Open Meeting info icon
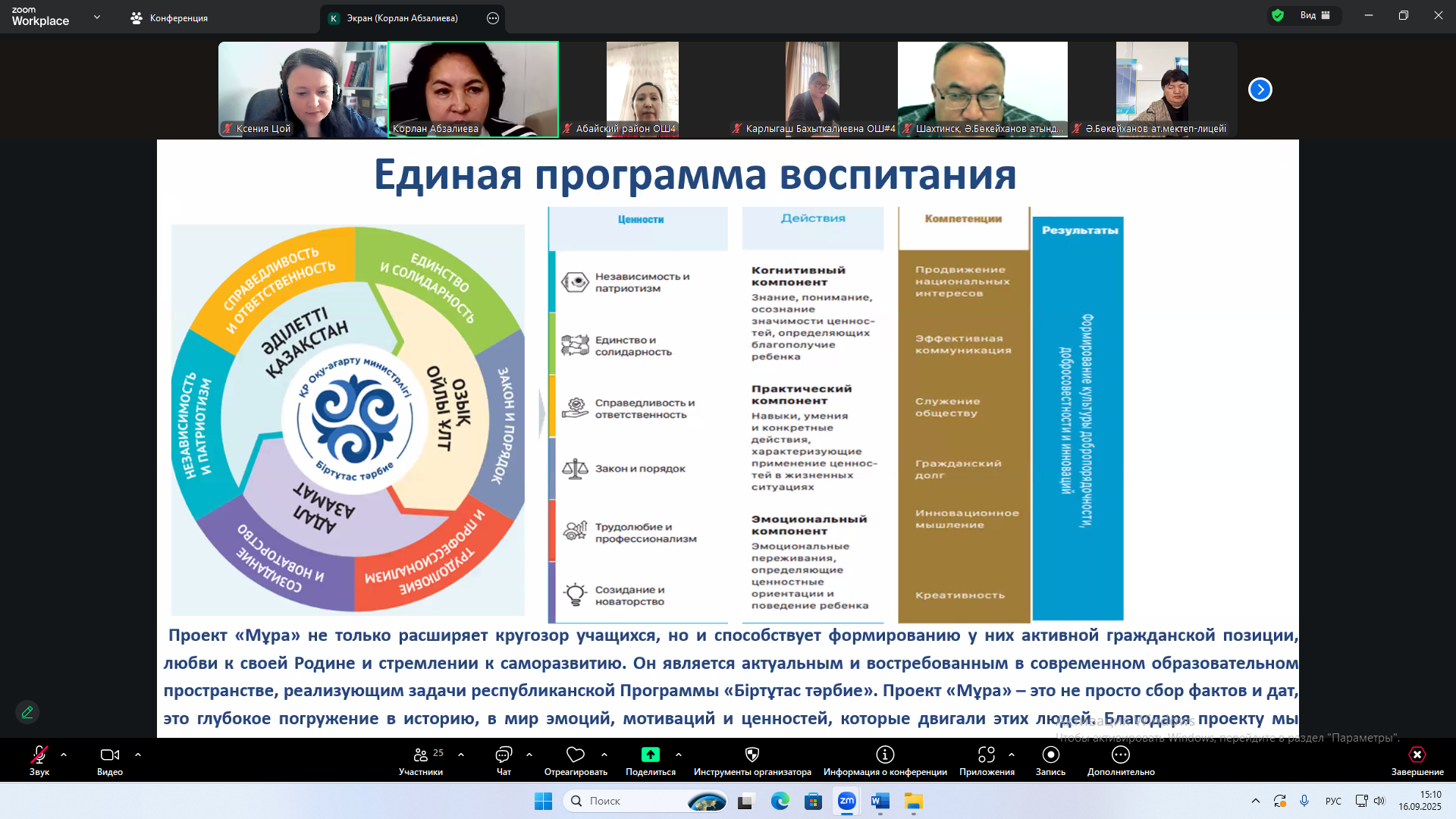 point(885,755)
